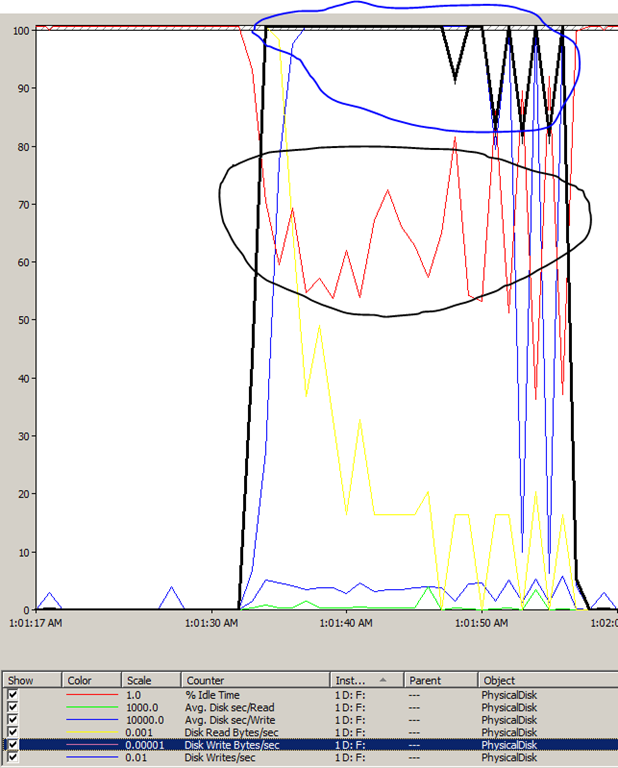This screenshot has height=768, width=618.
Task: Click the 1:01:40 AM time axis label
Action: click(x=346, y=623)
